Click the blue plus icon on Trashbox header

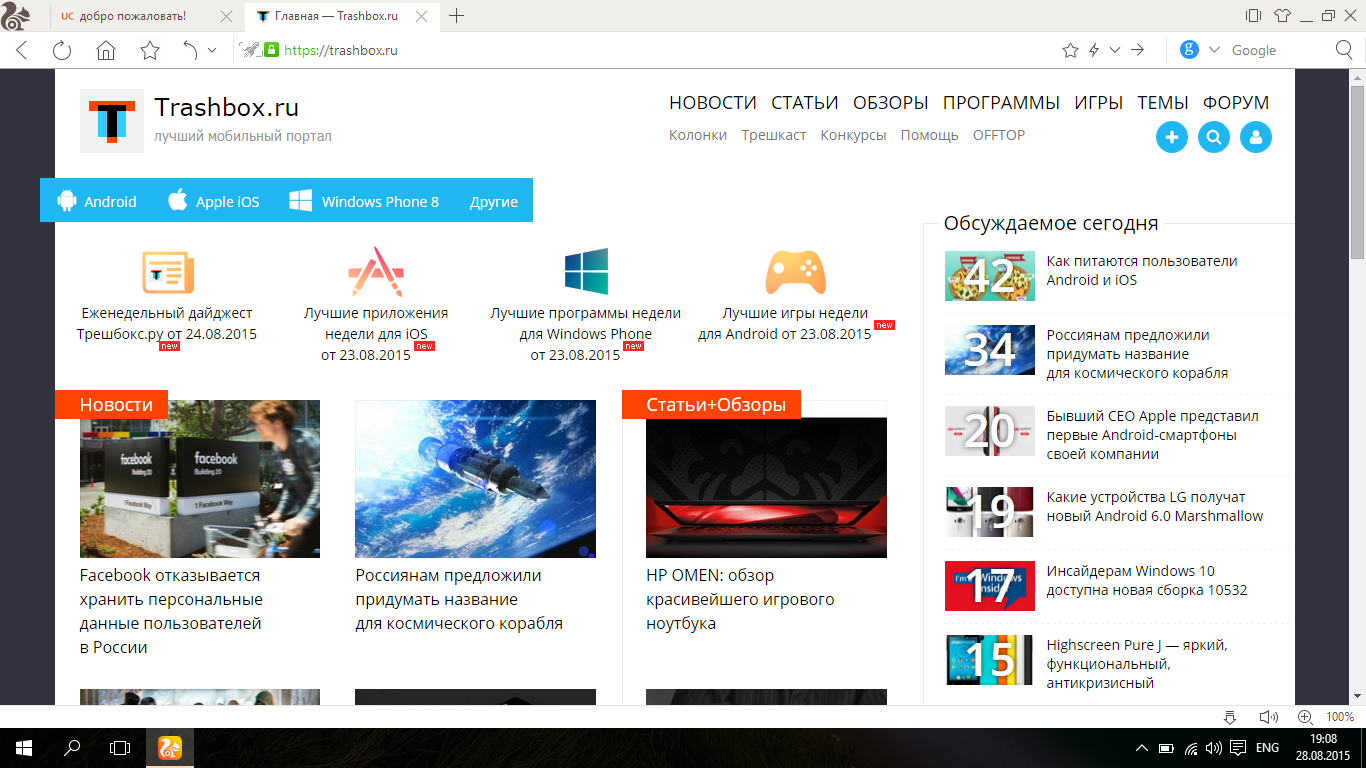coord(1171,137)
